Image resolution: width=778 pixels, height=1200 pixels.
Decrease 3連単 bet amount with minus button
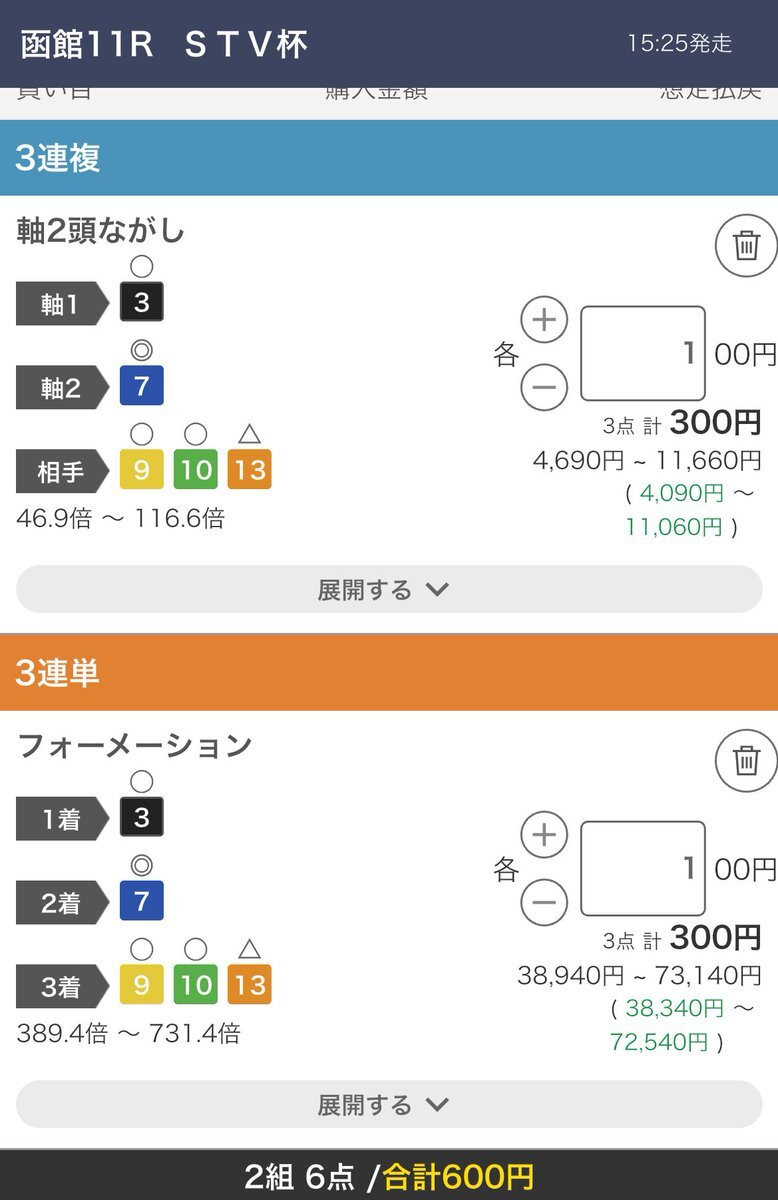pyautogui.click(x=544, y=902)
